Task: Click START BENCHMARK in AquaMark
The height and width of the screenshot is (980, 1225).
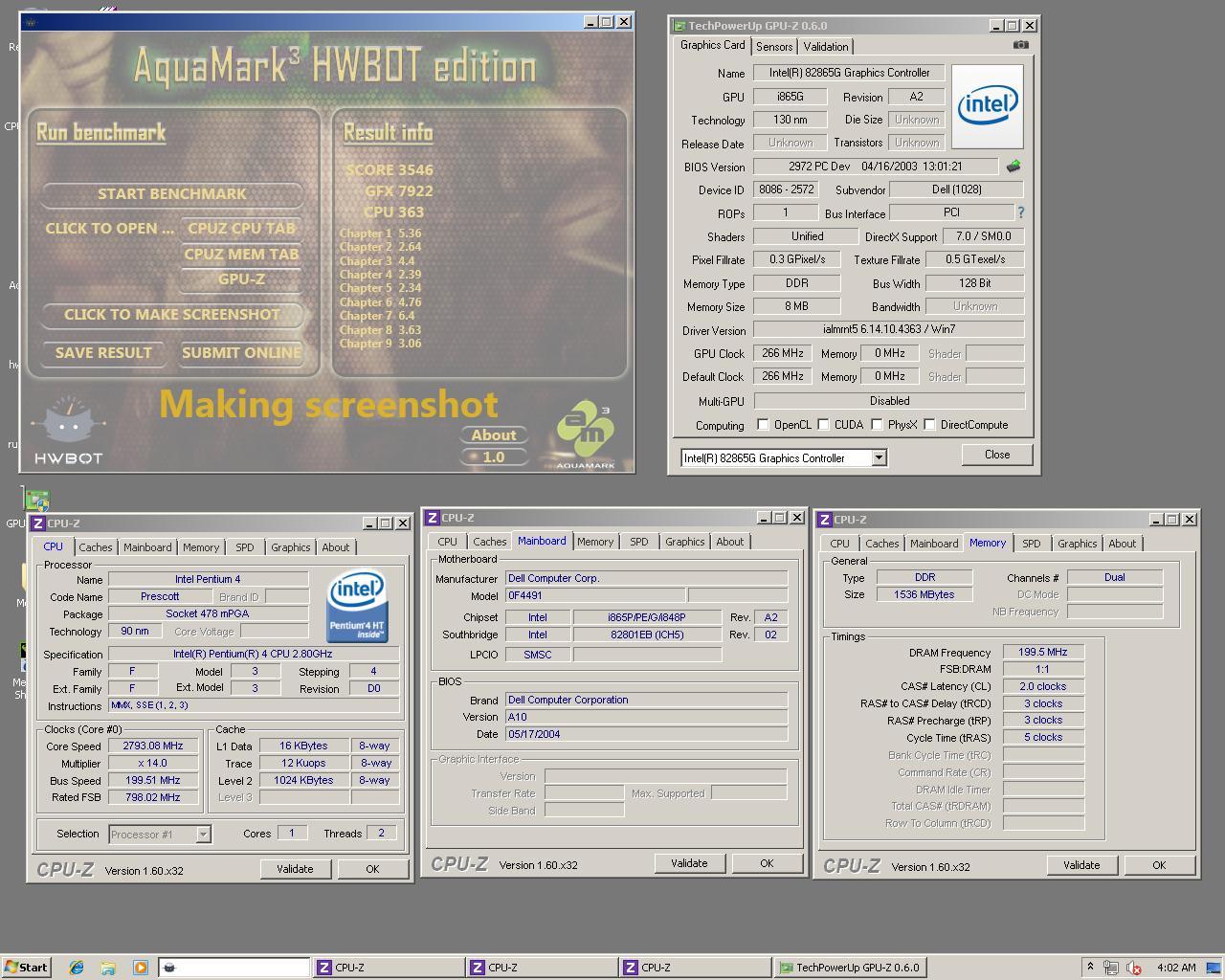Action: 172,194
